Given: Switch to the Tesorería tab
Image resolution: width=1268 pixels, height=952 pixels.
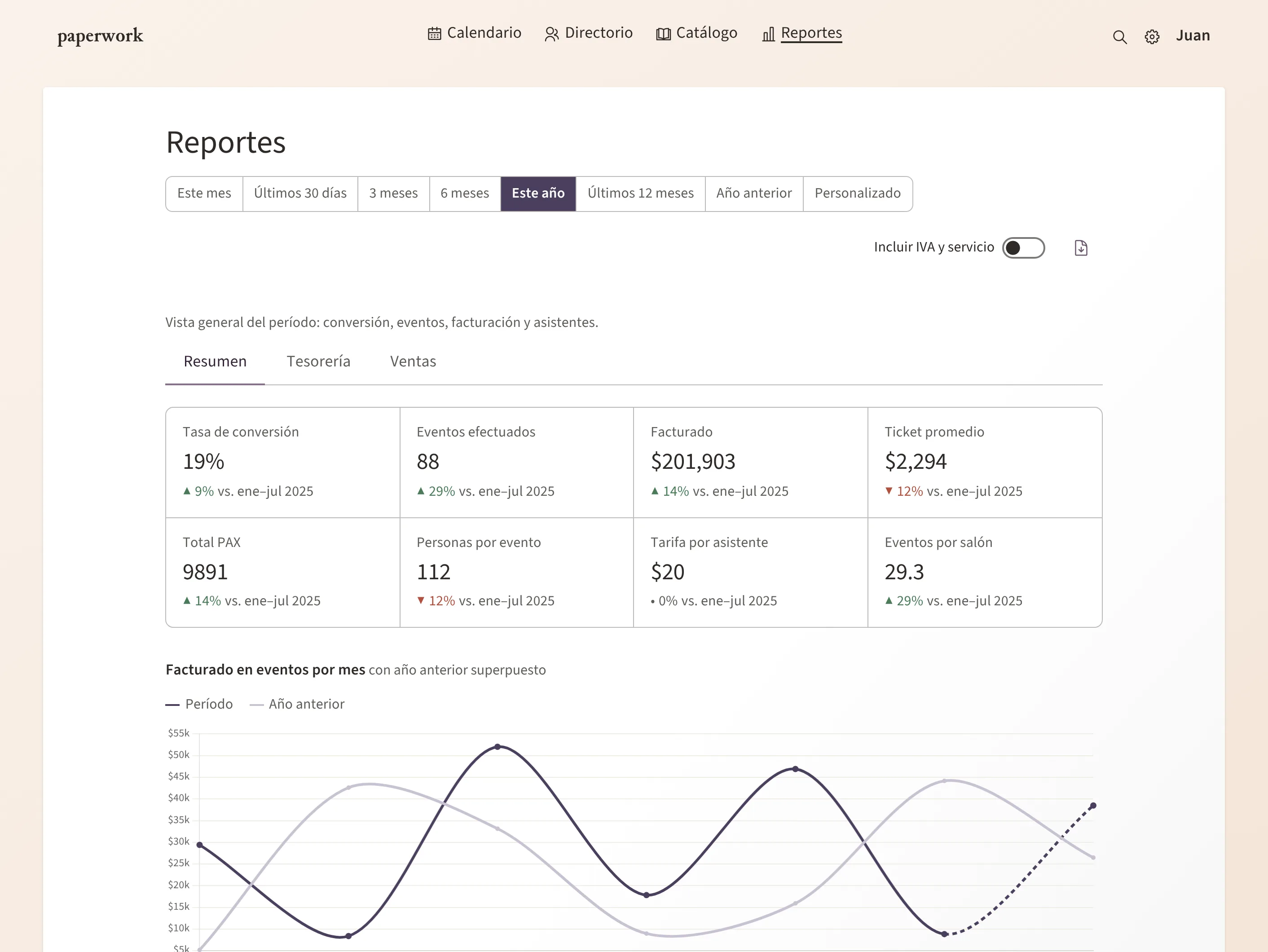Looking at the screenshot, I should pos(318,361).
